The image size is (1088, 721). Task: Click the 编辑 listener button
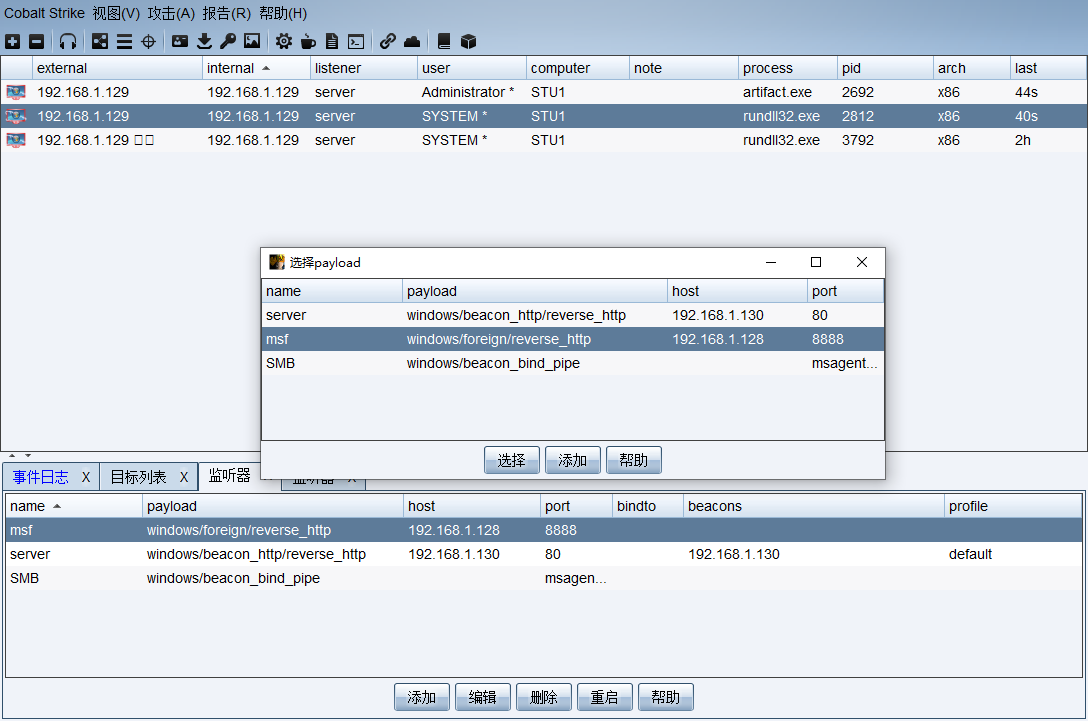(483, 697)
